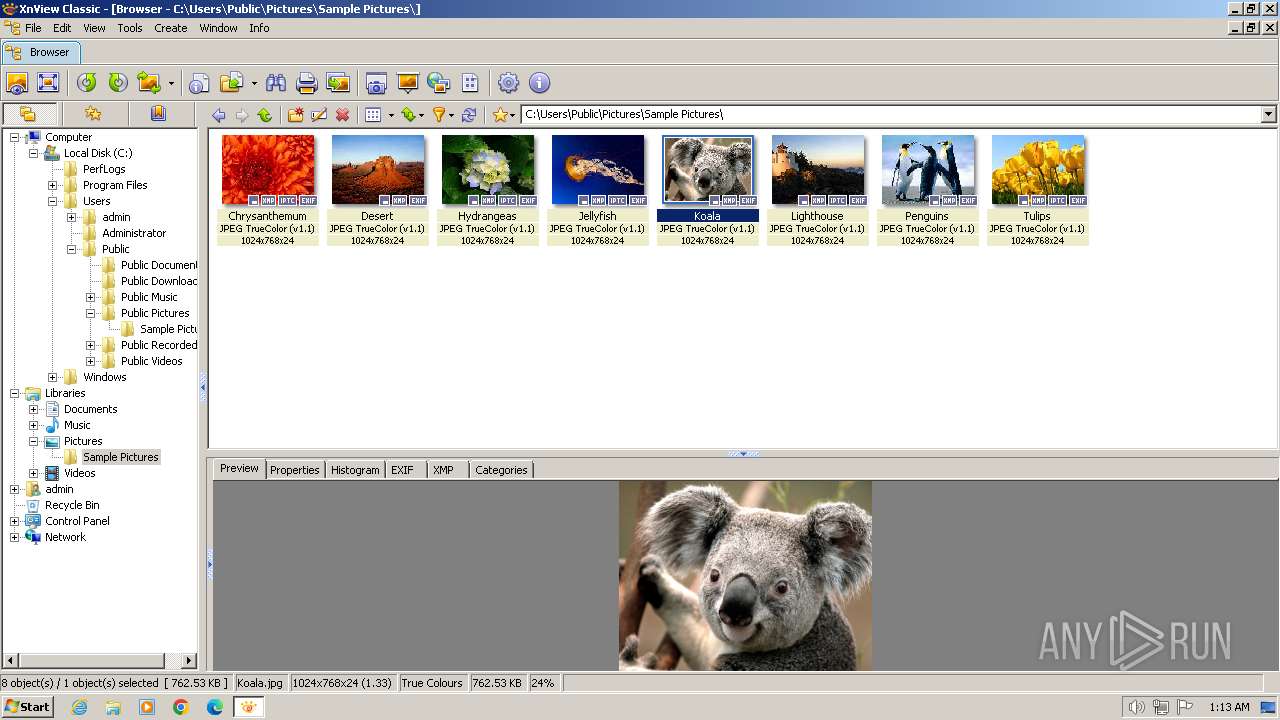Open the View image toolbar icon
Image resolution: width=1280 pixels, height=720 pixels.
tap(17, 83)
